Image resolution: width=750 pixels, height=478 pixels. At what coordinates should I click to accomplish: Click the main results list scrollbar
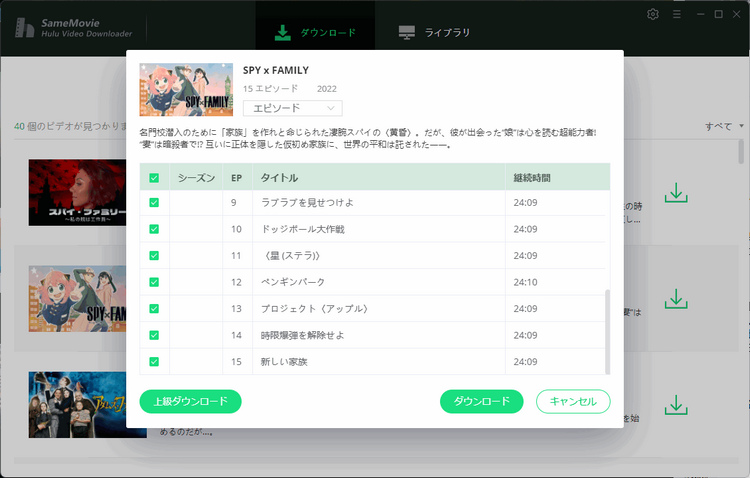(x=741, y=152)
